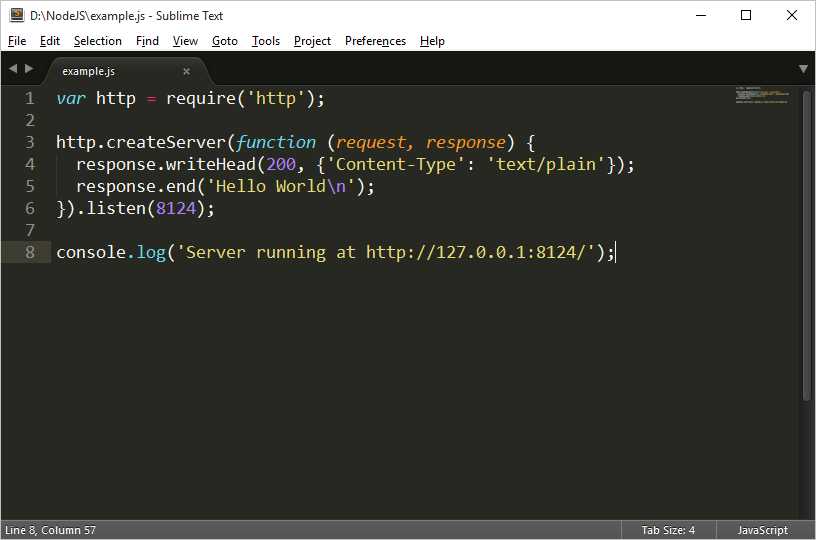
Task: Click line number 1 in gutter
Action: point(30,98)
